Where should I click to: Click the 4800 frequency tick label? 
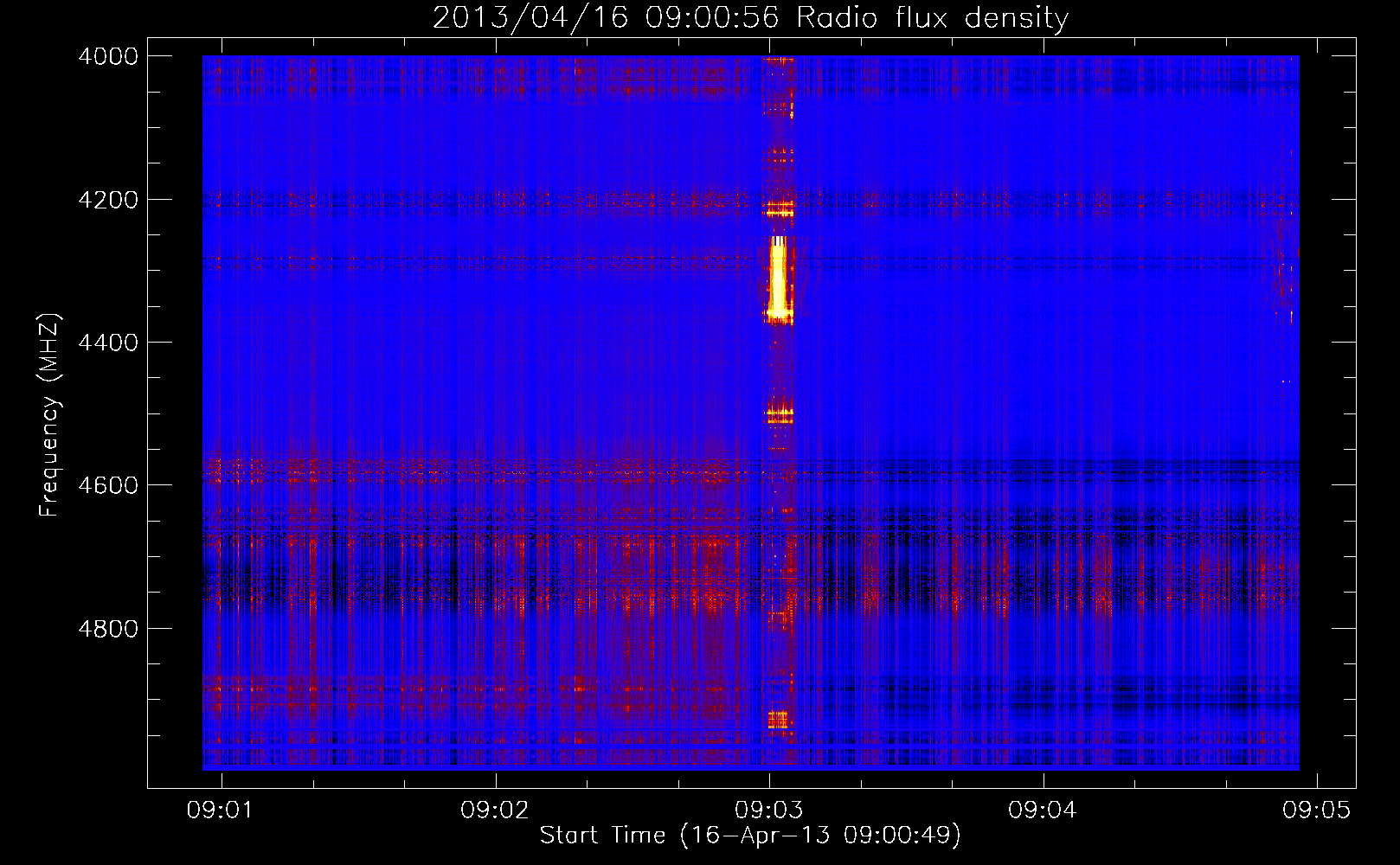(x=108, y=629)
